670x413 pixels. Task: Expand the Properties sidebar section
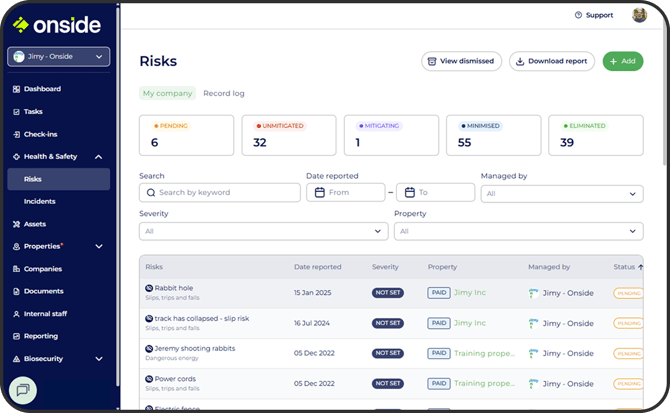(x=99, y=246)
